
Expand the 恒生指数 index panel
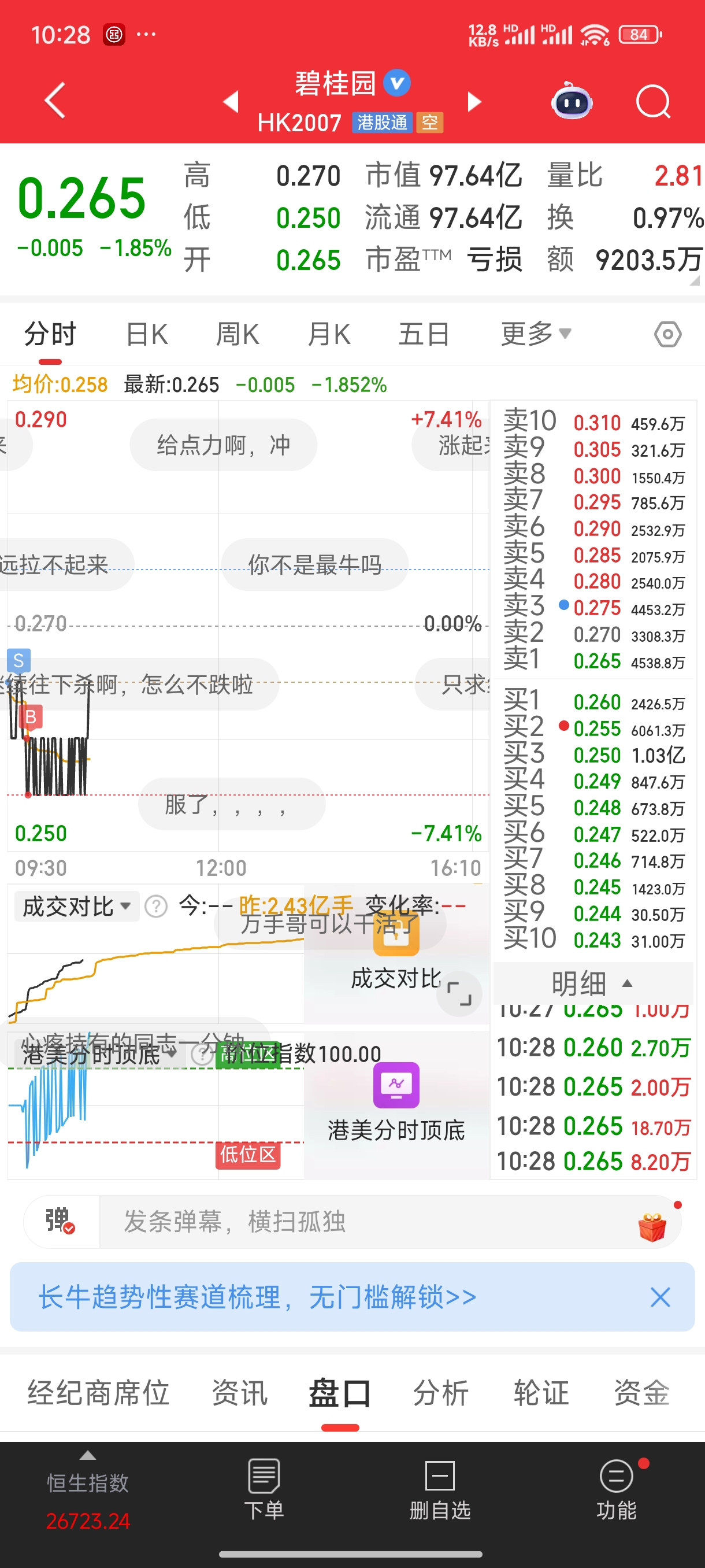pyautogui.click(x=88, y=1491)
